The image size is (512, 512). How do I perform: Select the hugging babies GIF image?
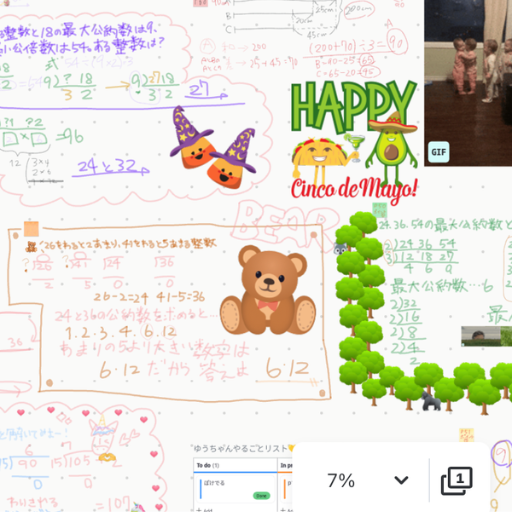pyautogui.click(x=468, y=83)
